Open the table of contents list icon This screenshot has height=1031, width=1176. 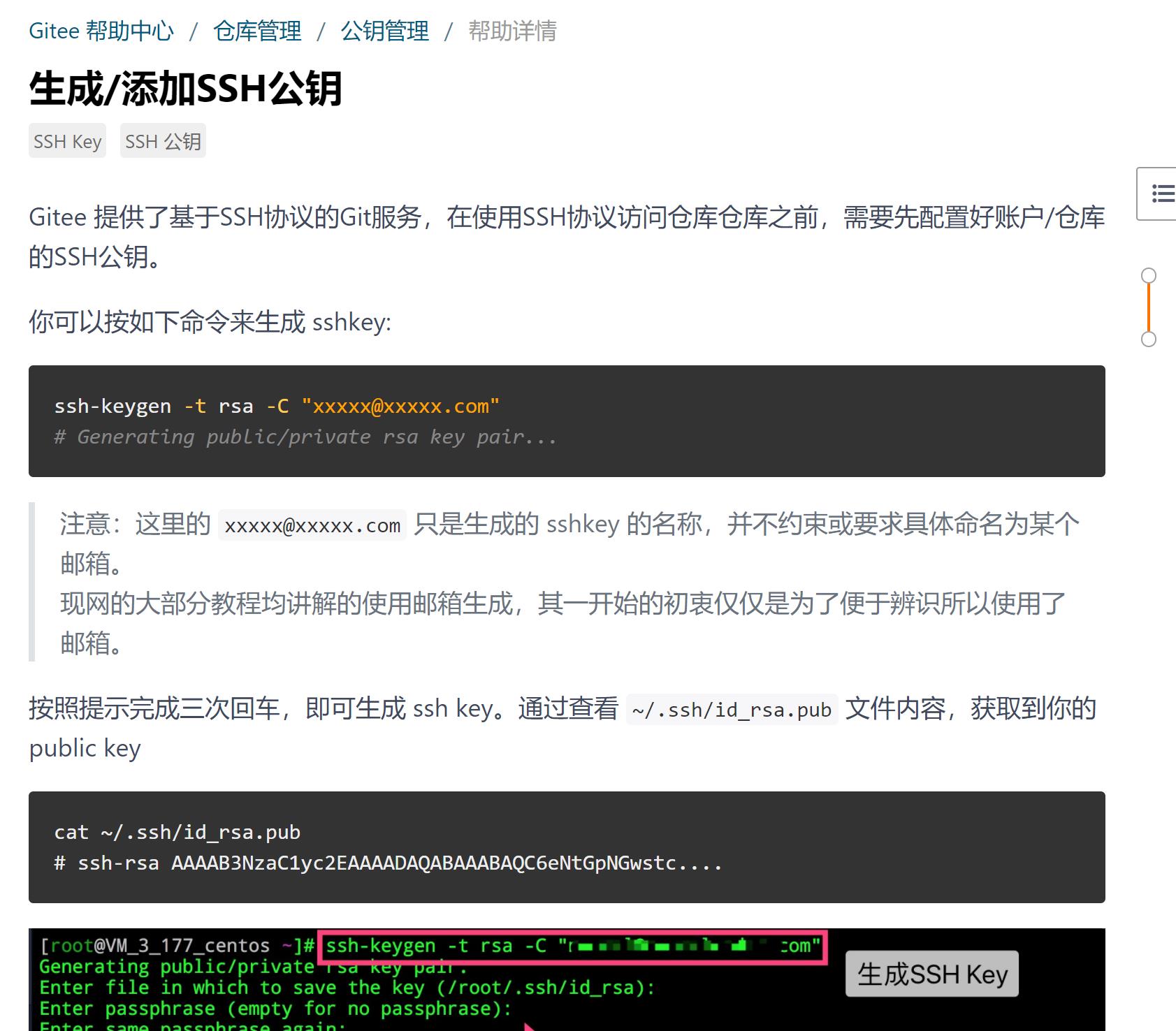point(1161,193)
